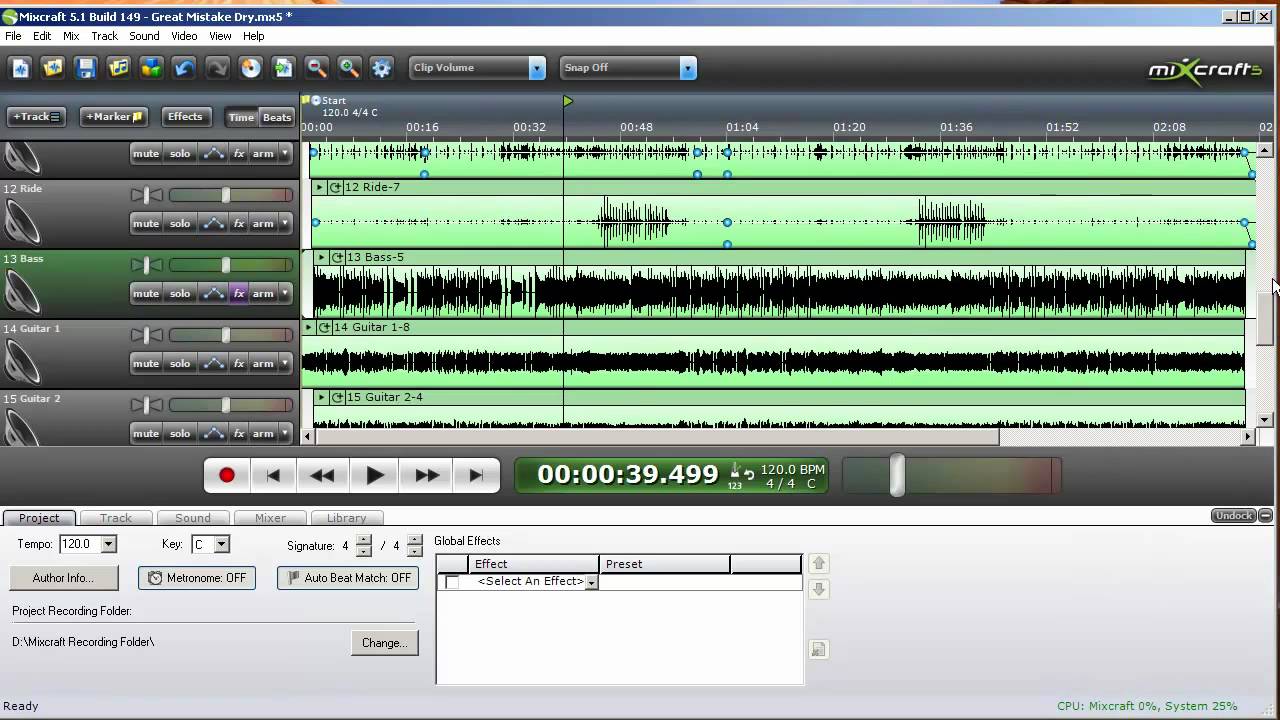Click the 12 Ride speaker icon
Screen dimensions: 1280x720
coord(22,223)
